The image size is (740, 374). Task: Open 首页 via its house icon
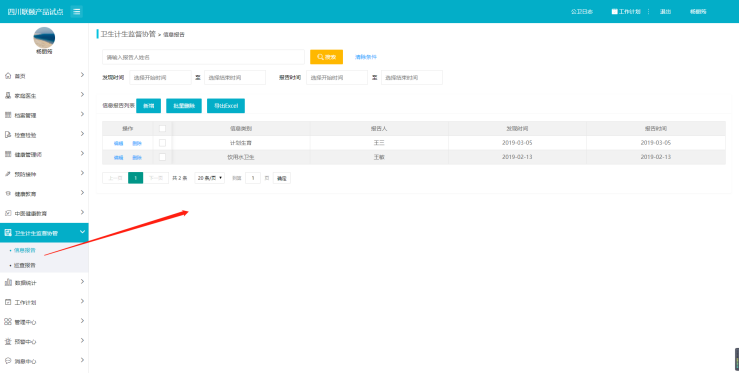[x=8, y=76]
